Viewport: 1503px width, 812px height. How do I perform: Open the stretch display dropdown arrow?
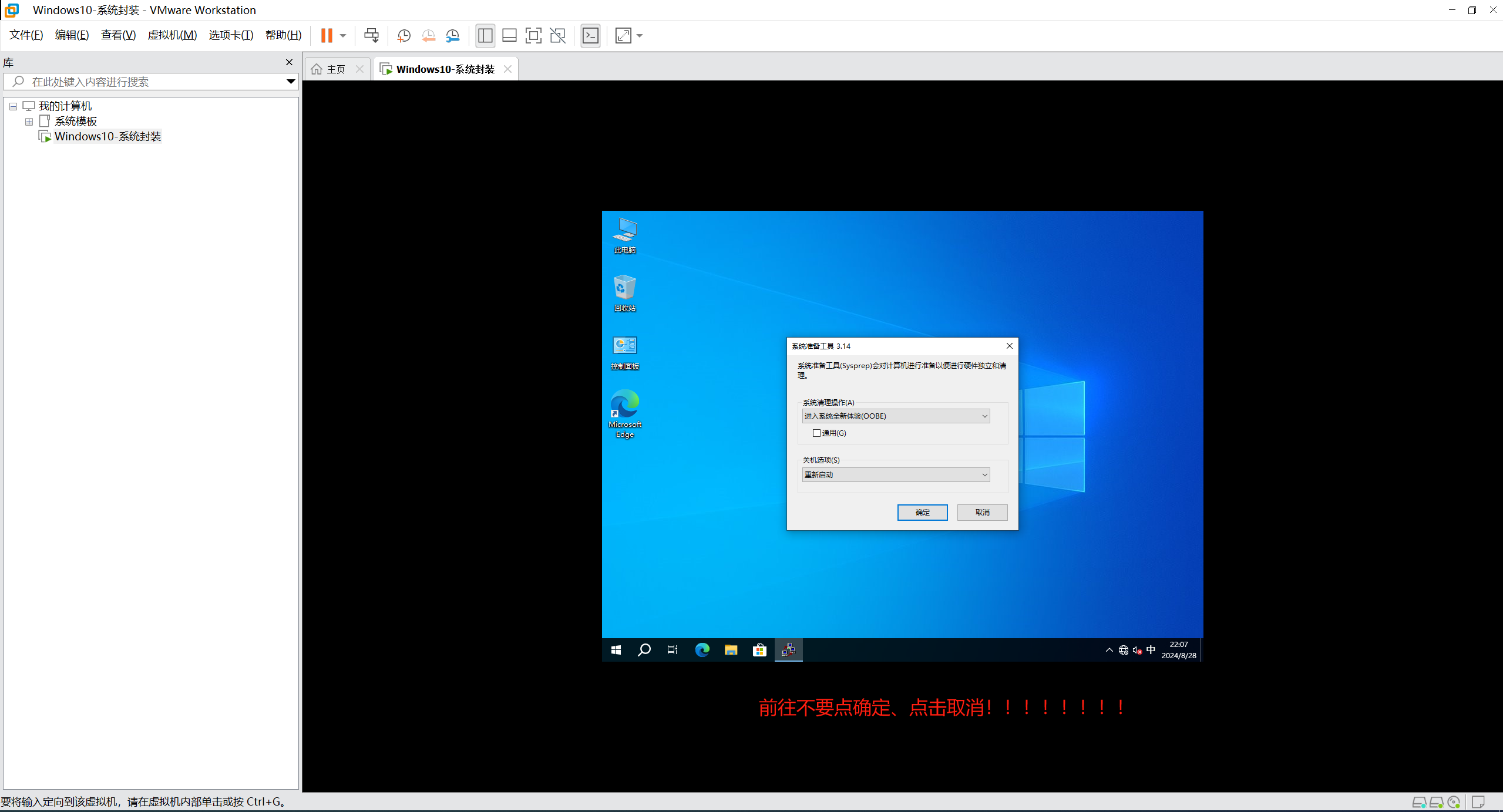point(640,36)
